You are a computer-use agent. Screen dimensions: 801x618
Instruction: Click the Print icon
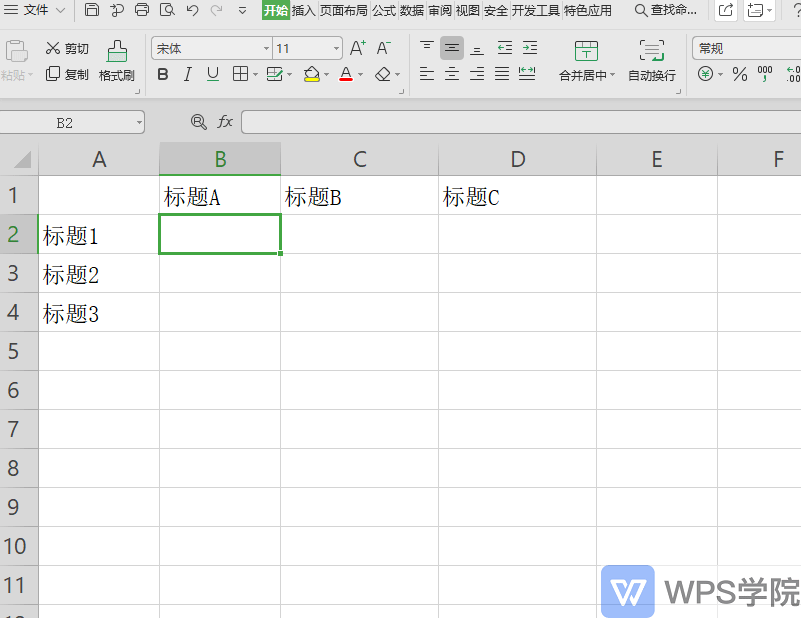click(142, 10)
